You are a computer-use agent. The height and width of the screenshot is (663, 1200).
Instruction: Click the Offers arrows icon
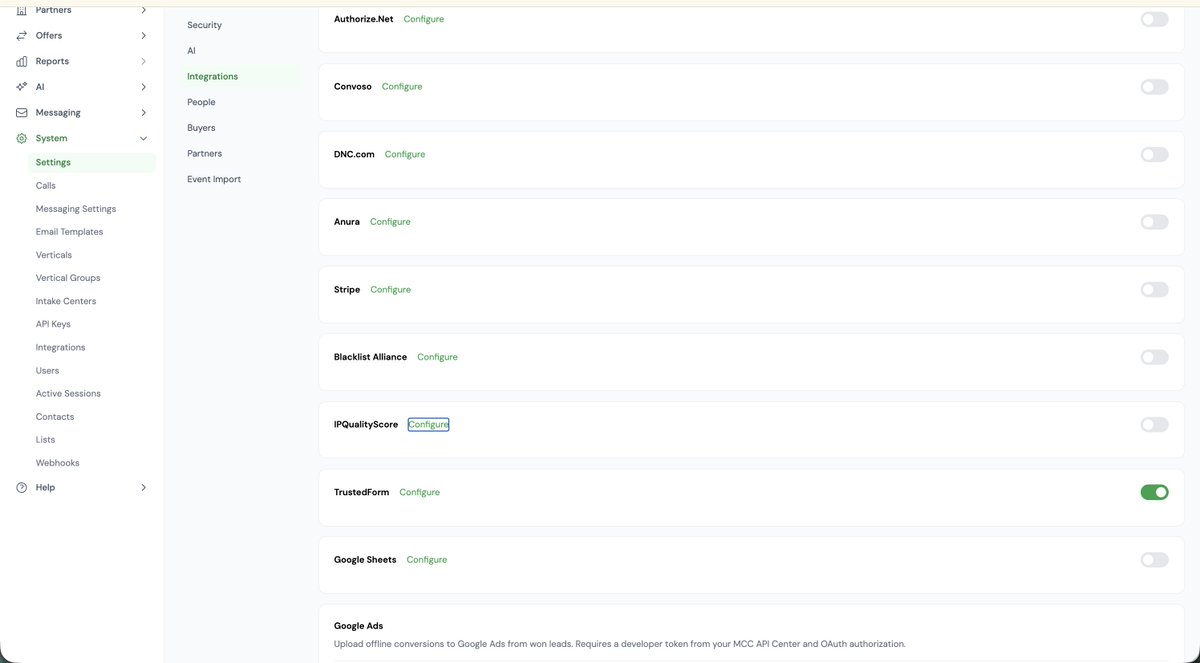[x=22, y=35]
